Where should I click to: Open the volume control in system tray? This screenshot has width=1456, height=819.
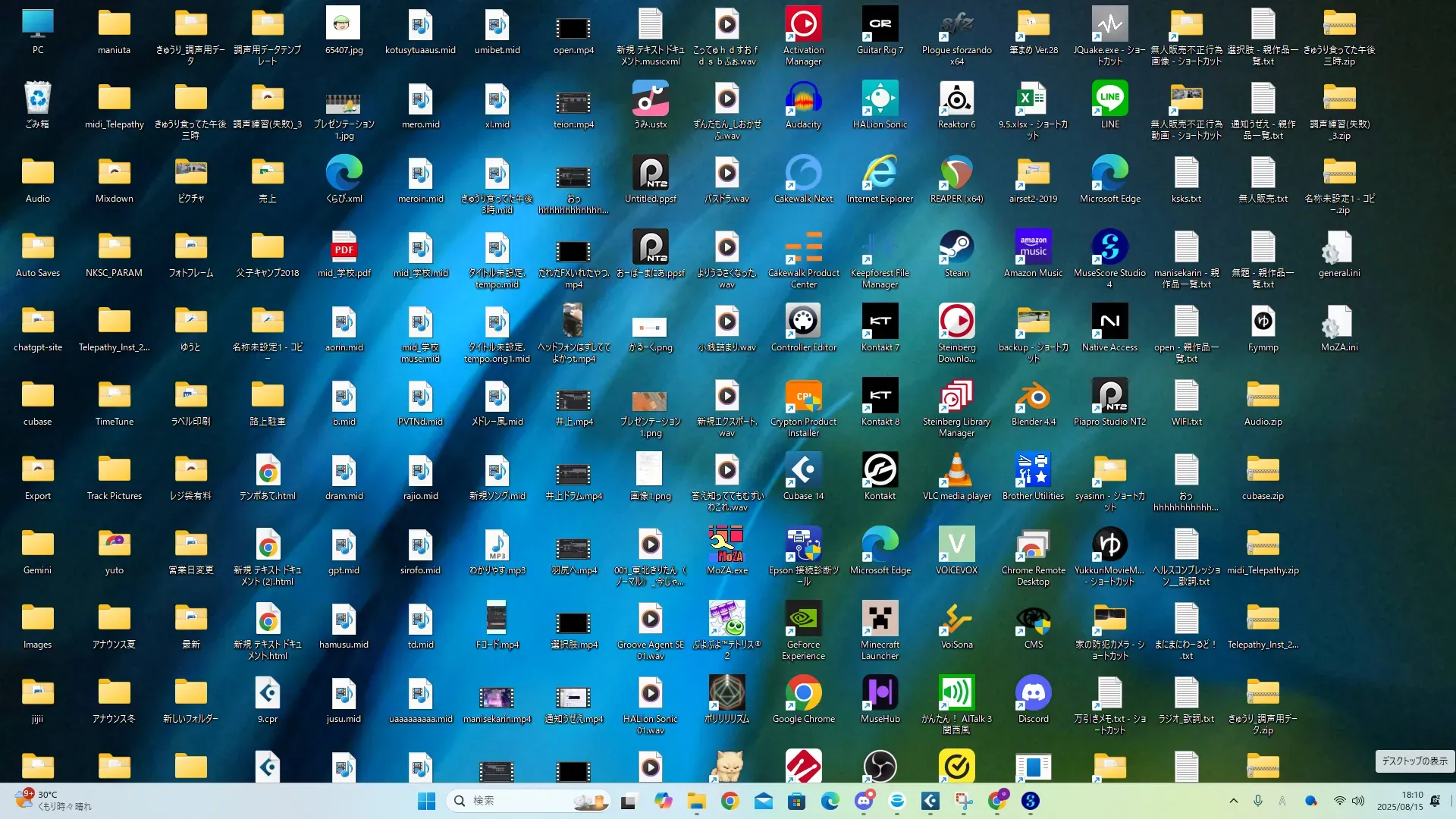pos(1358,801)
